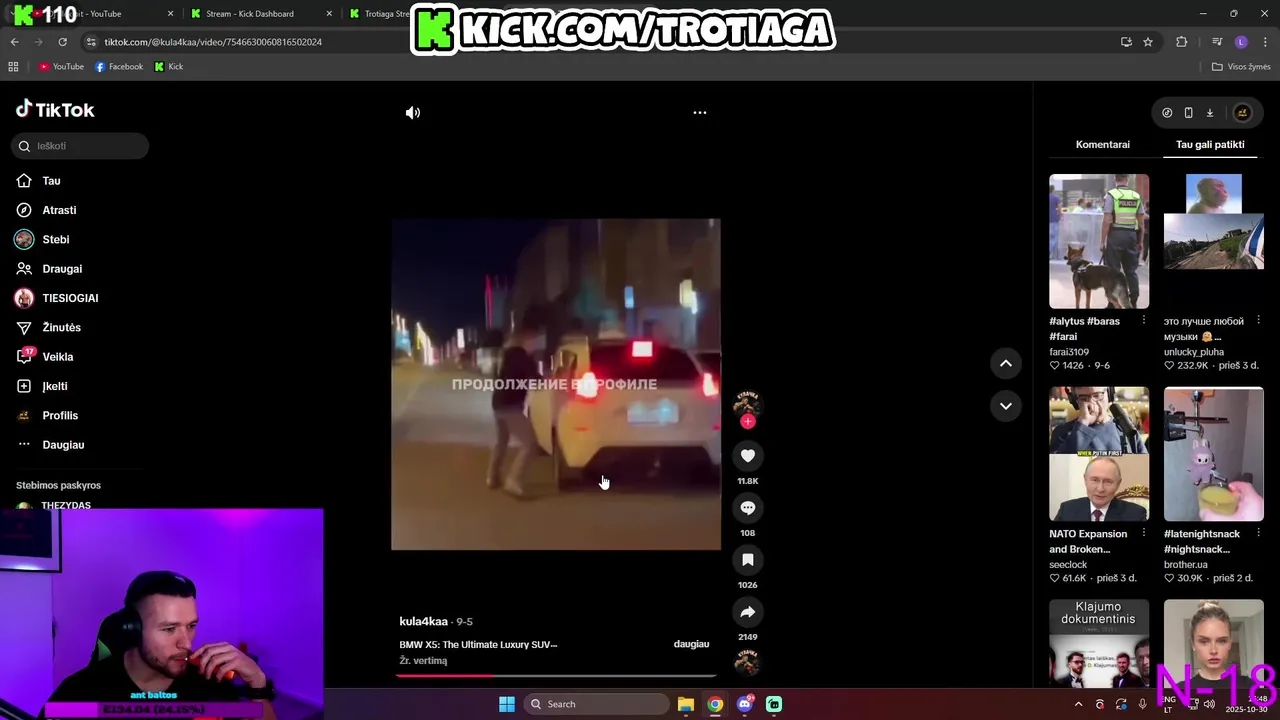Open the unlucky_pluha video thumbnail
The height and width of the screenshot is (720, 1280).
pyautogui.click(x=1214, y=241)
